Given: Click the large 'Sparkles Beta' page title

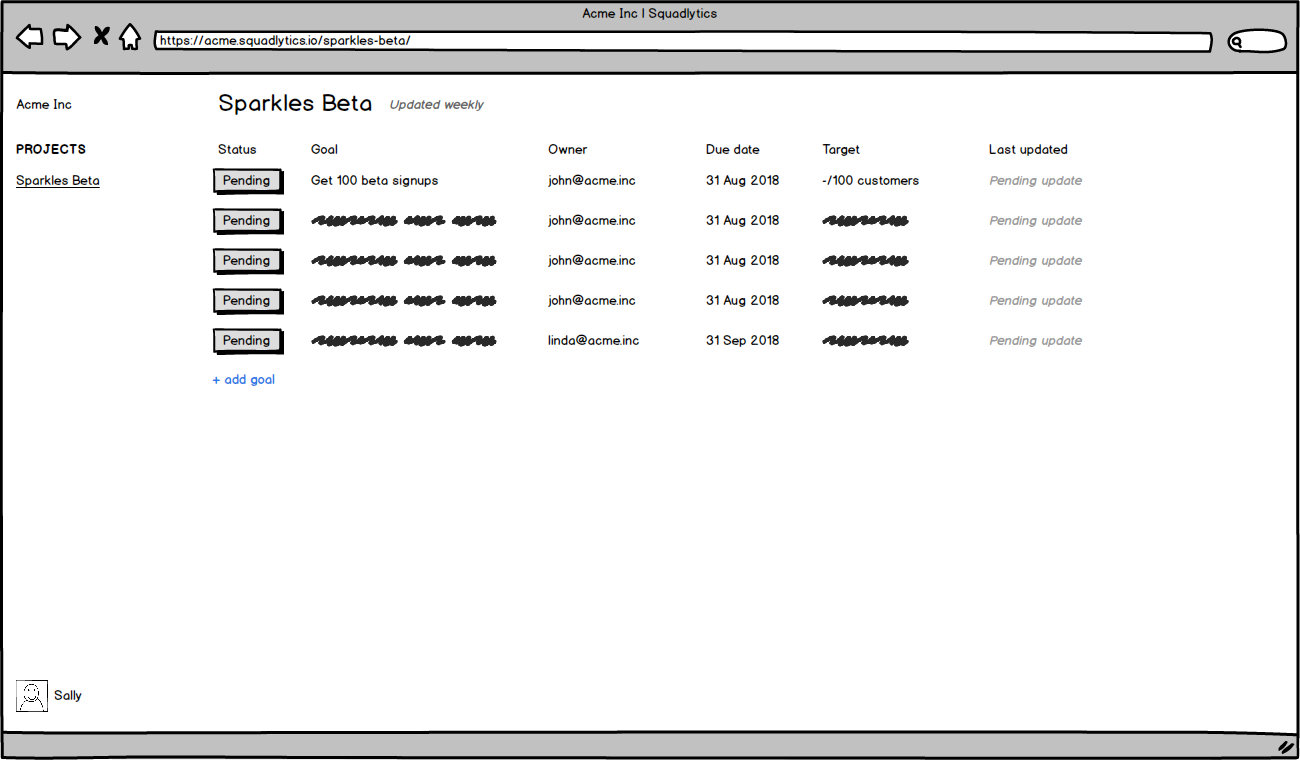Looking at the screenshot, I should click(x=295, y=103).
